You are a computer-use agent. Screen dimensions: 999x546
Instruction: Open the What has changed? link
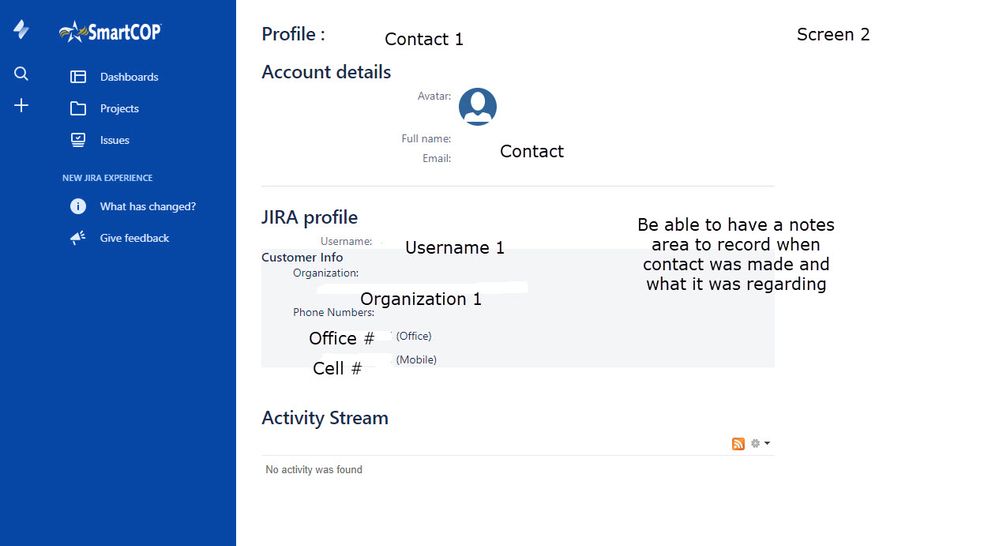pyautogui.click(x=148, y=206)
